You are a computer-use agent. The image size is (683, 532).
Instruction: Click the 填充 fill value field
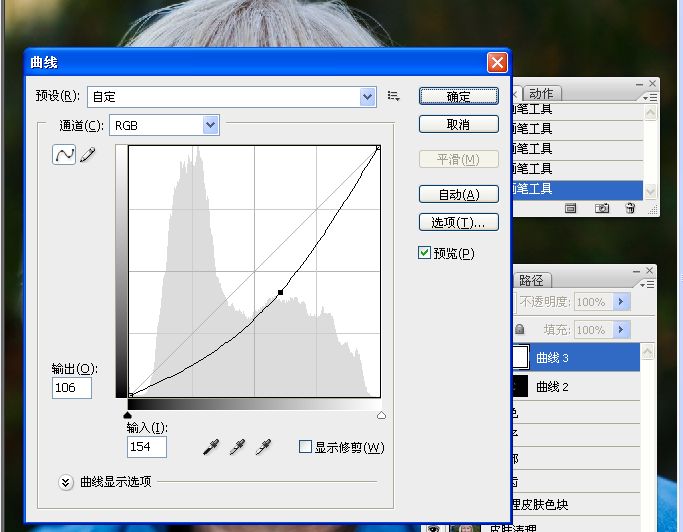[593, 329]
